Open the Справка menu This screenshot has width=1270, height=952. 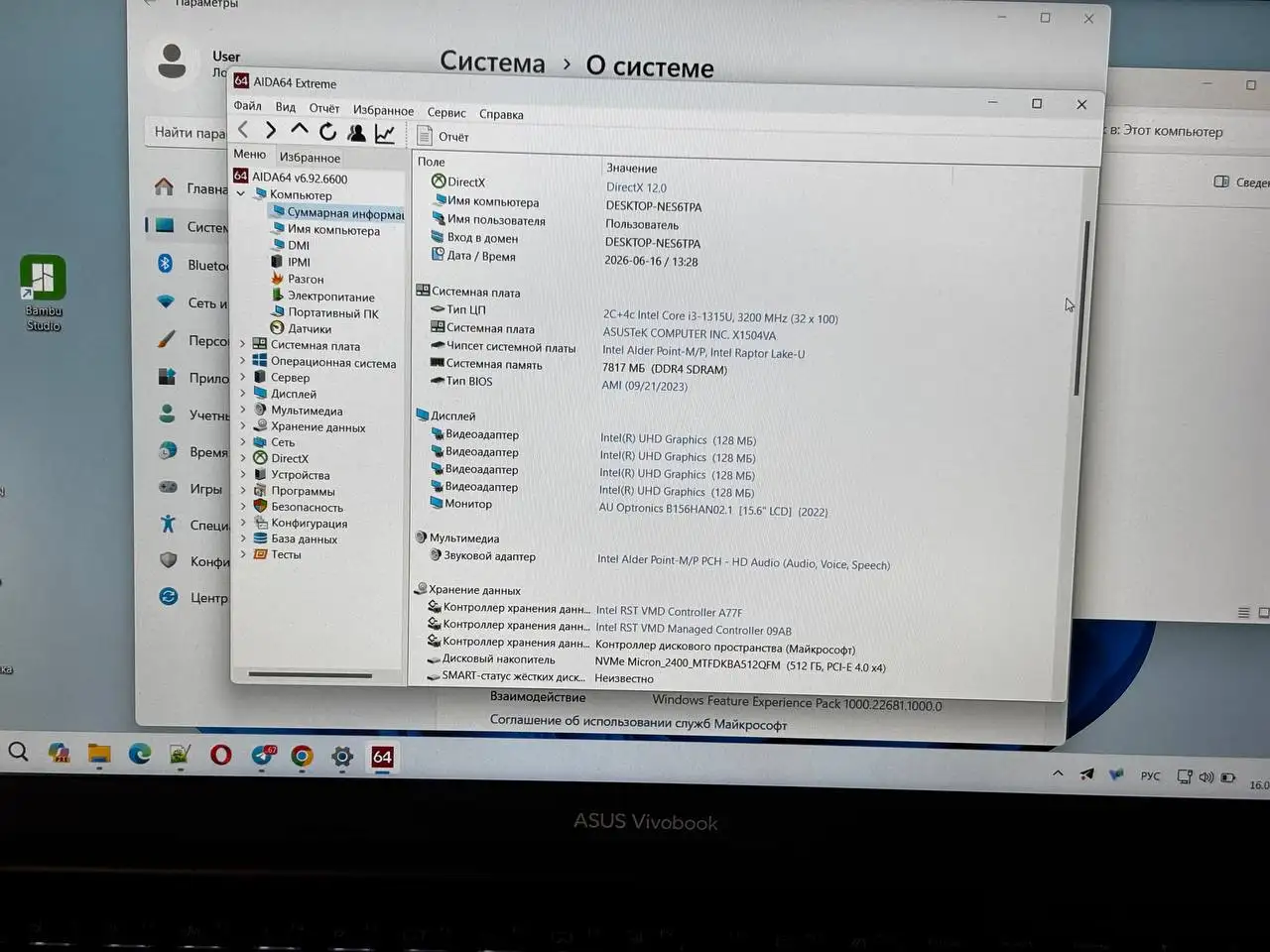point(501,114)
